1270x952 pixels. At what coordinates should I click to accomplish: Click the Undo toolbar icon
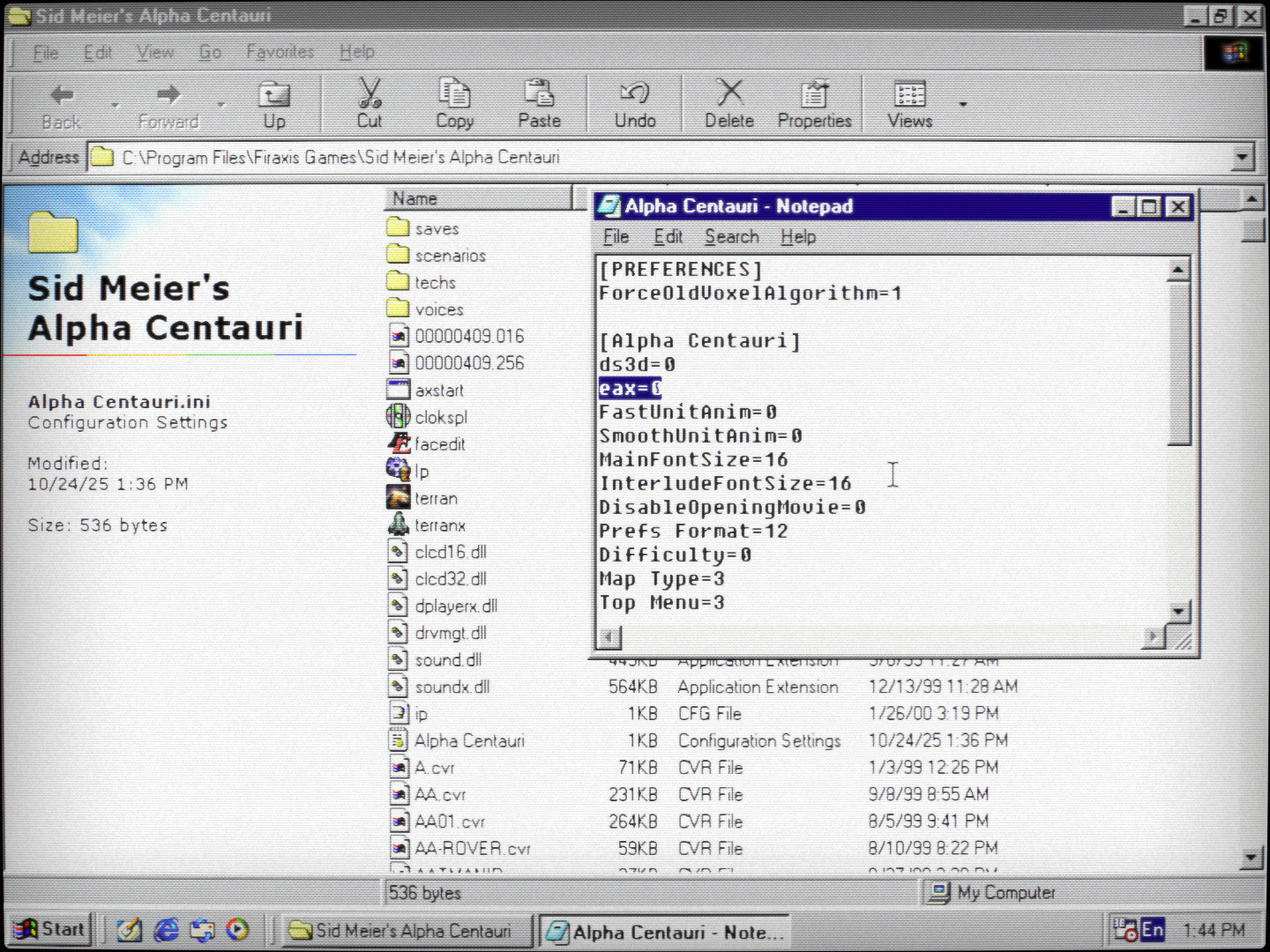pyautogui.click(x=634, y=93)
